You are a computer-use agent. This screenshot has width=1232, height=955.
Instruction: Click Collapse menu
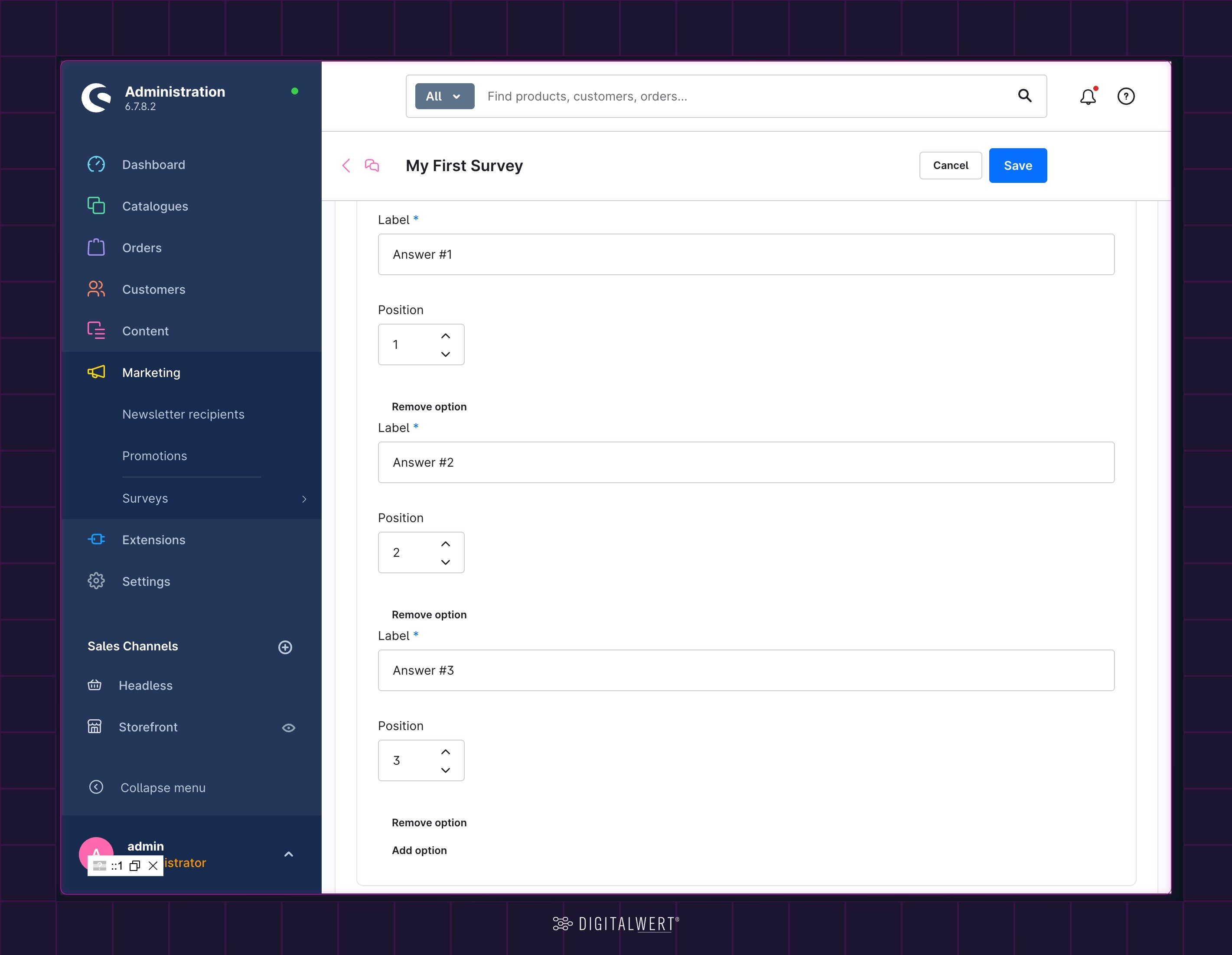click(163, 788)
